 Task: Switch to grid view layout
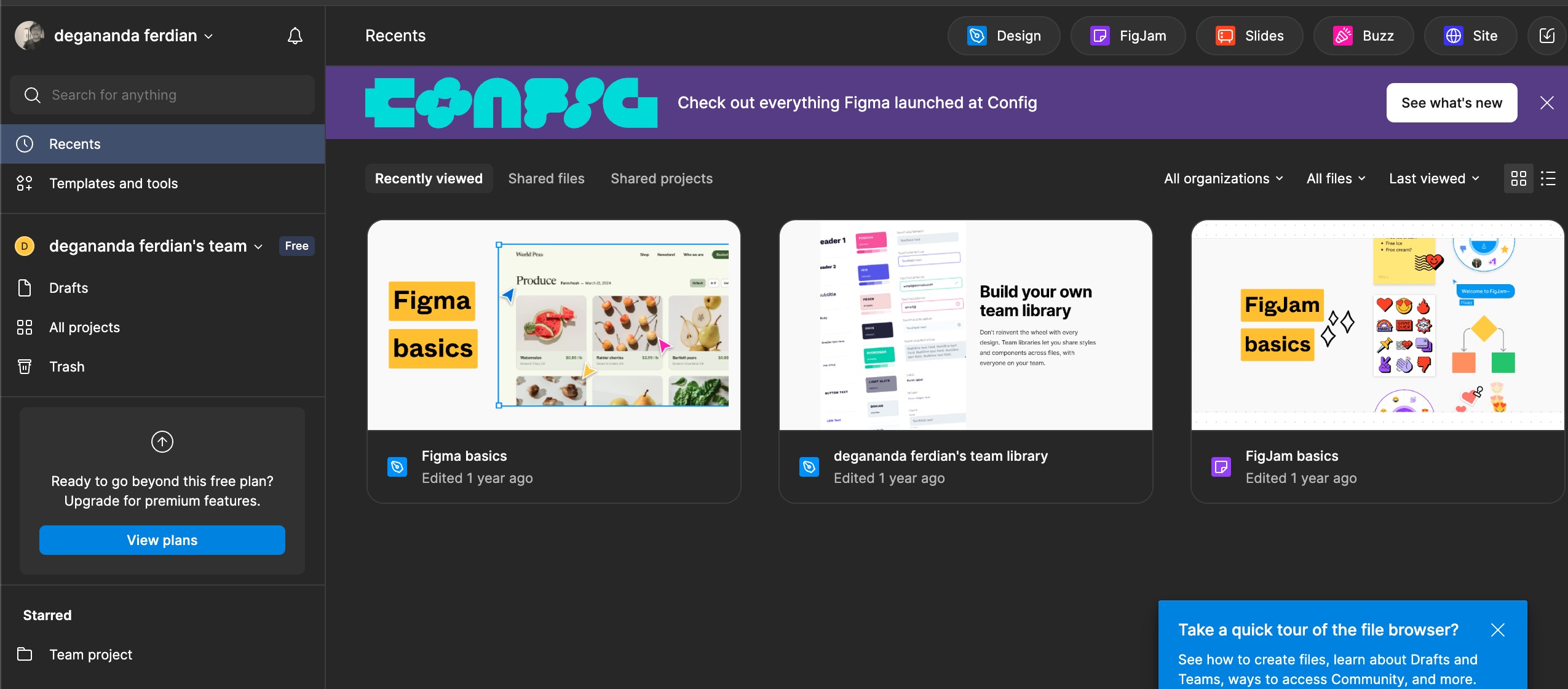pos(1519,178)
